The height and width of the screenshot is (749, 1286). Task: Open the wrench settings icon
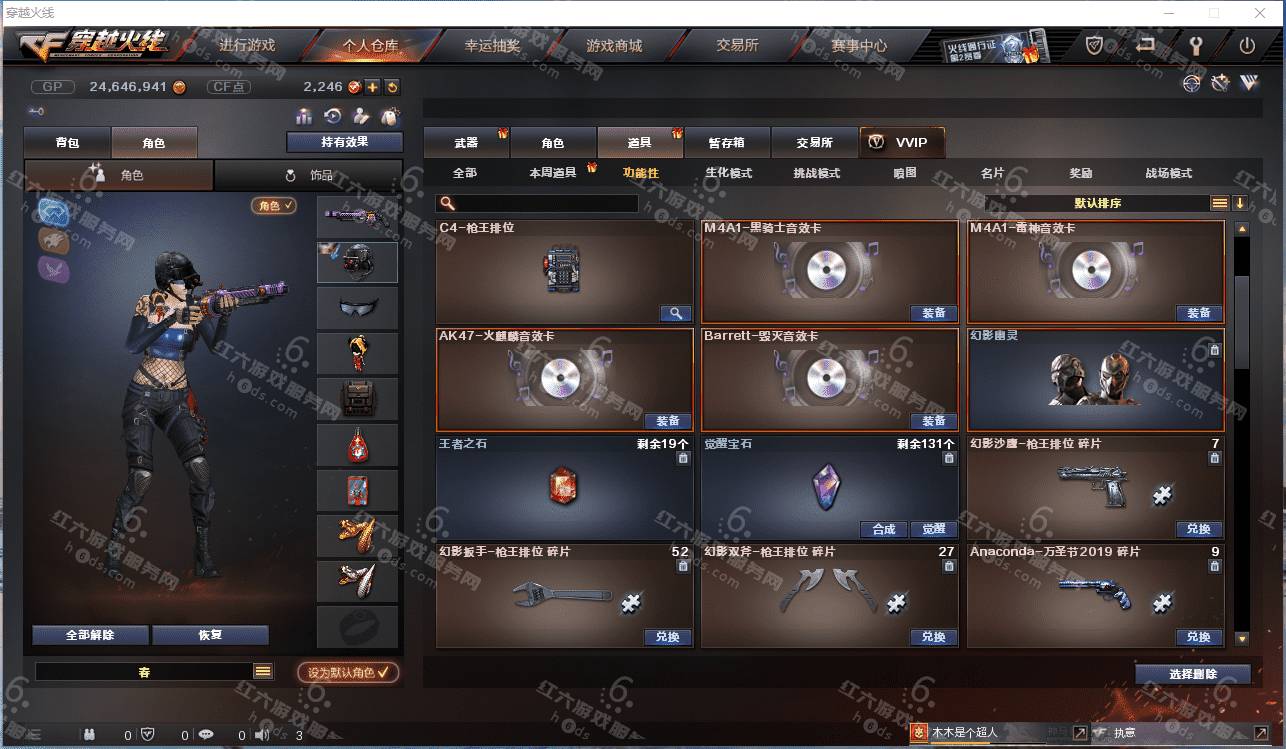1195,45
